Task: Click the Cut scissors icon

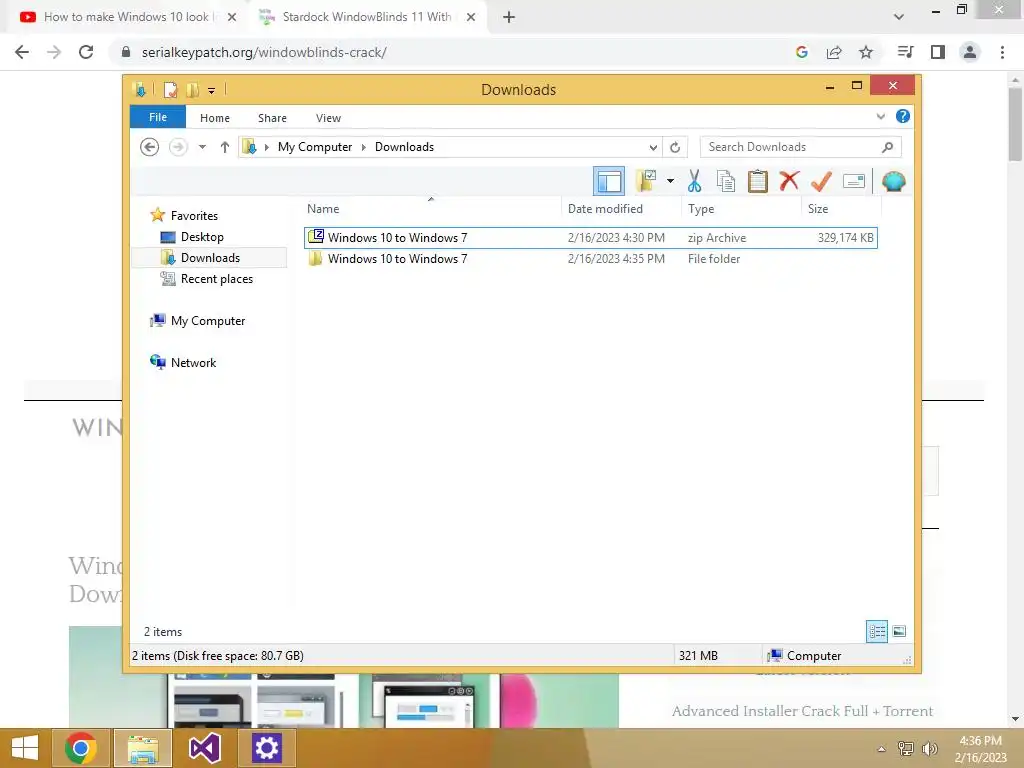Action: tap(694, 181)
